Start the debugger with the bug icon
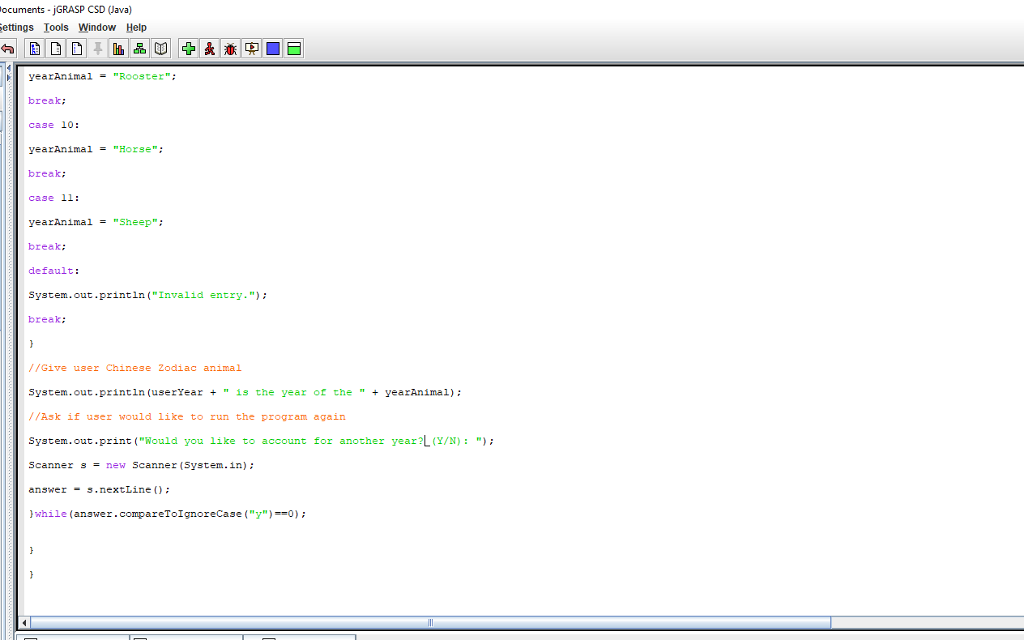The width and height of the screenshot is (1024, 640). point(230,48)
